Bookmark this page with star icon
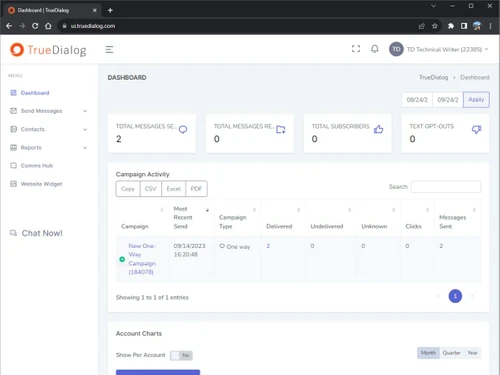Viewport: 500px width, 375px height. pos(435,26)
